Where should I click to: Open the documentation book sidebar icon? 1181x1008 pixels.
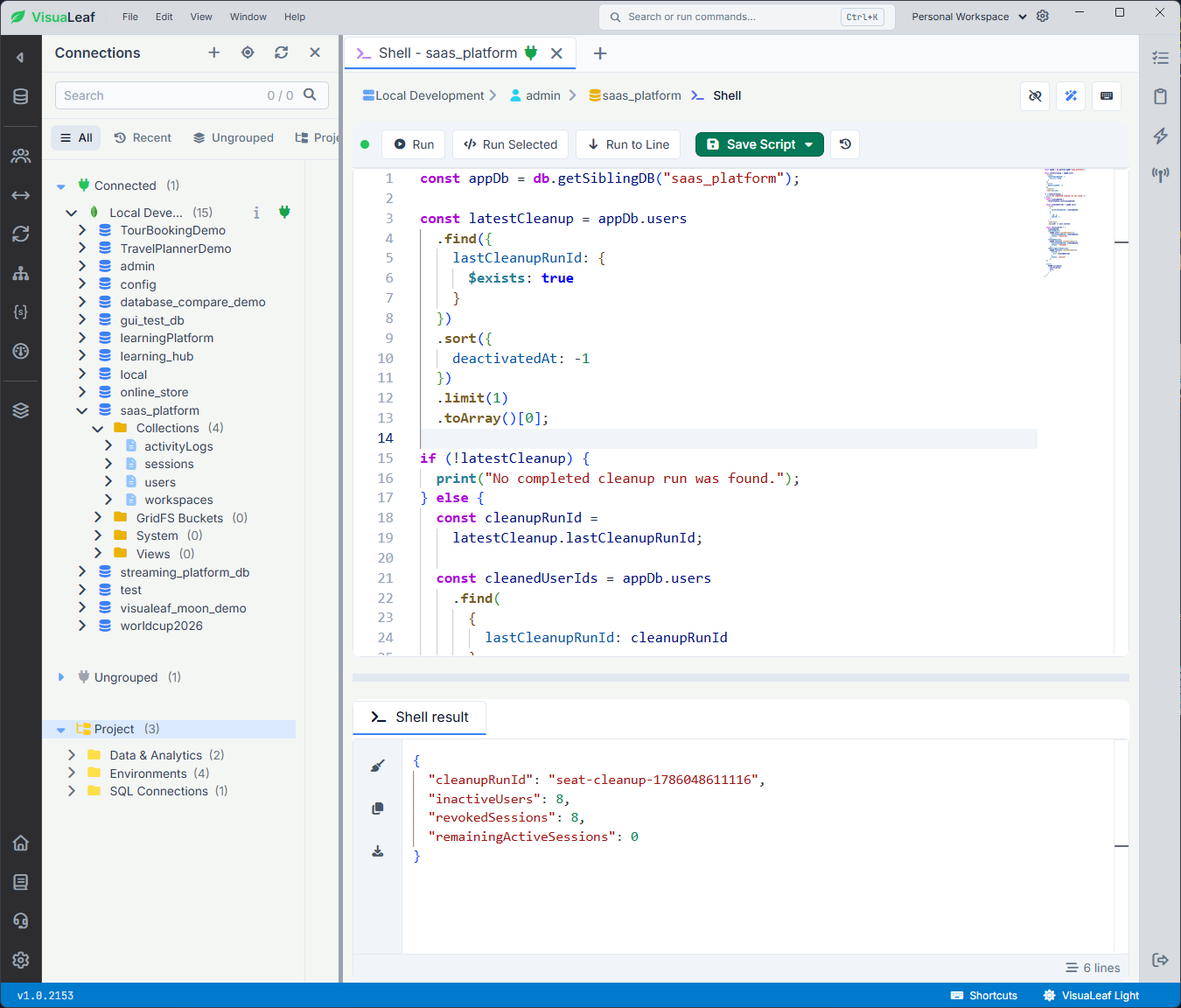(20, 882)
